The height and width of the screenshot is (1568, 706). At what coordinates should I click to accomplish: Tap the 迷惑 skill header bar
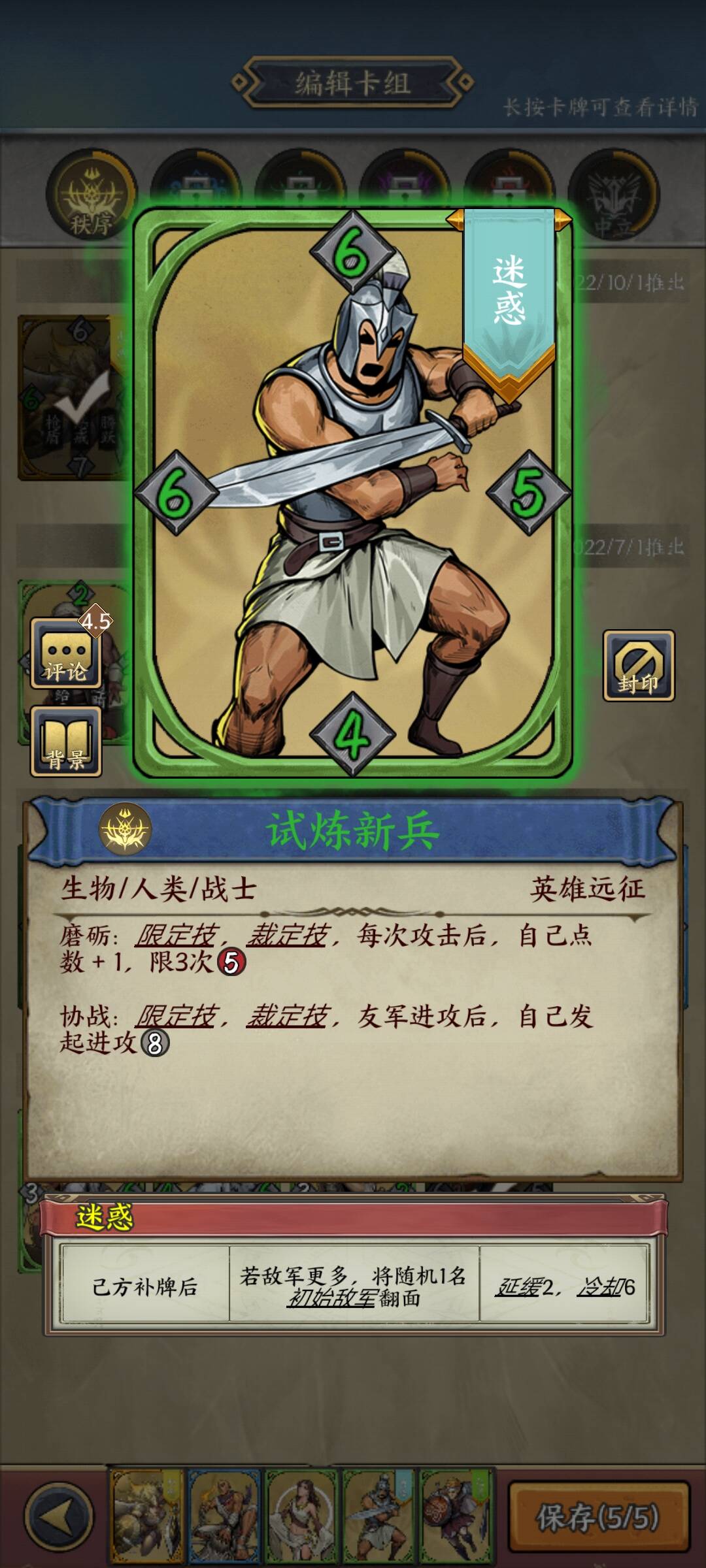tap(353, 1217)
